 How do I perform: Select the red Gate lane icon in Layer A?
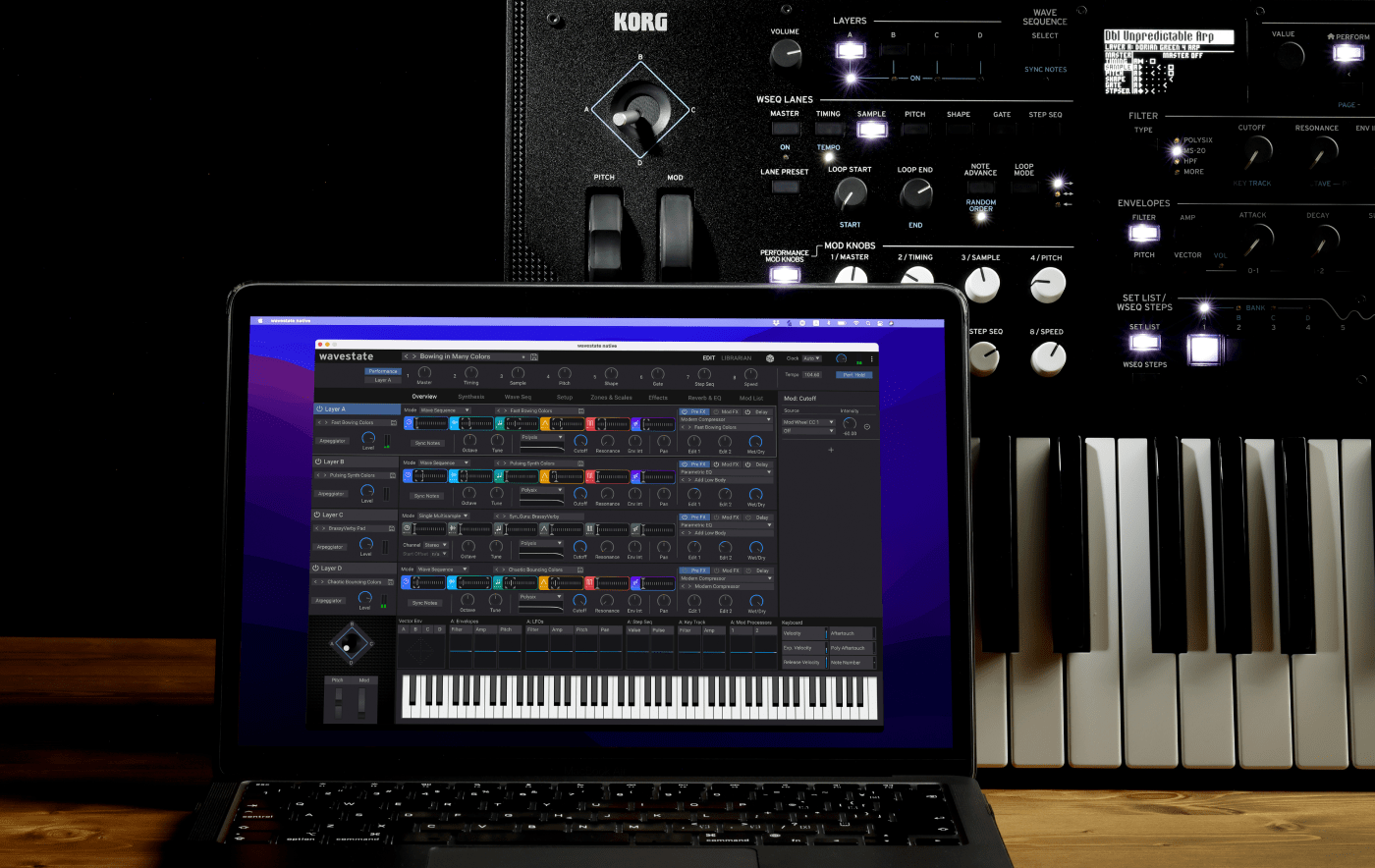(590, 423)
